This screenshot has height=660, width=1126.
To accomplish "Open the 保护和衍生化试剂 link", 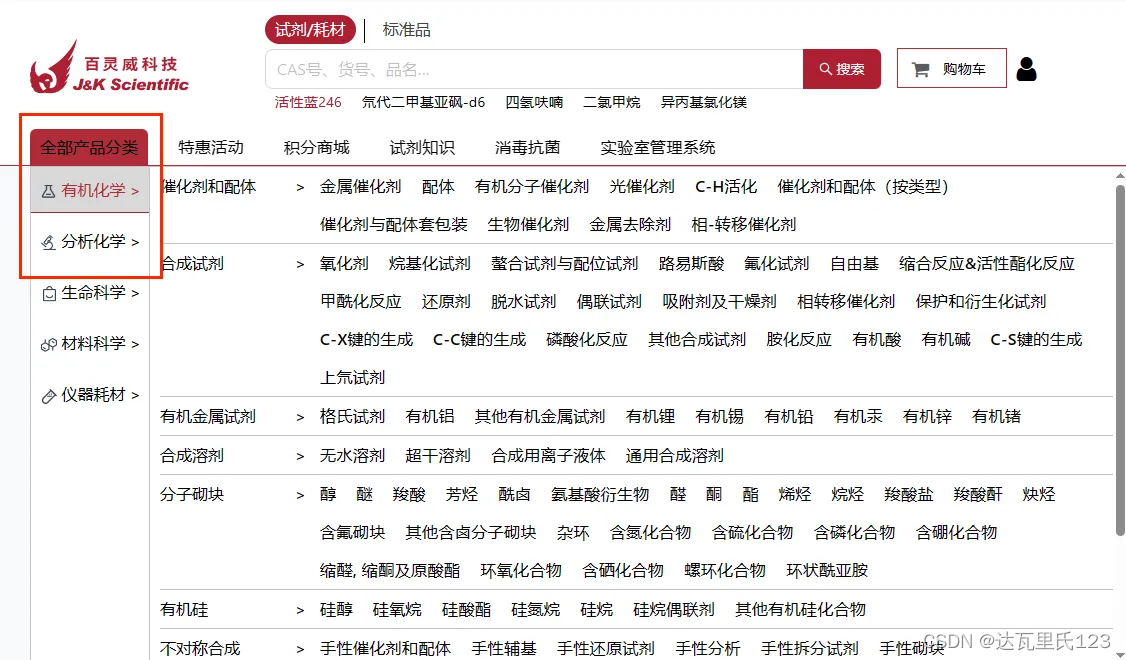I will click(981, 302).
